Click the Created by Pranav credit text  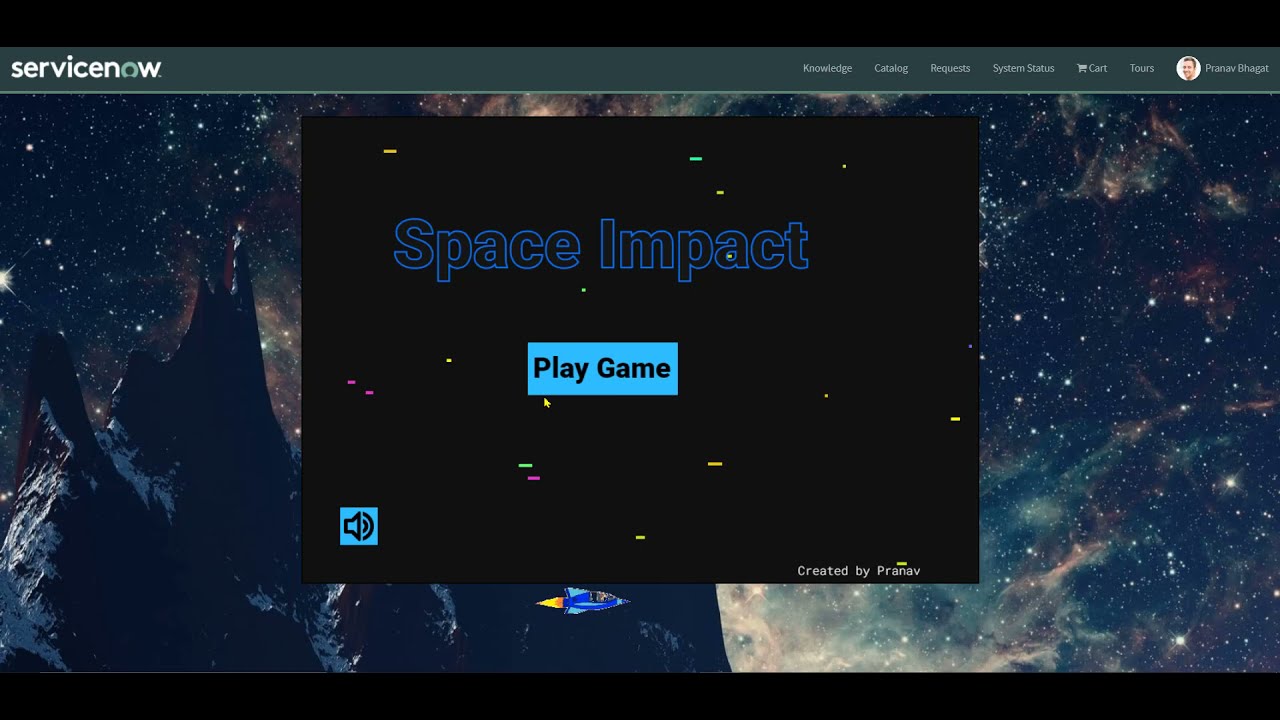(858, 570)
